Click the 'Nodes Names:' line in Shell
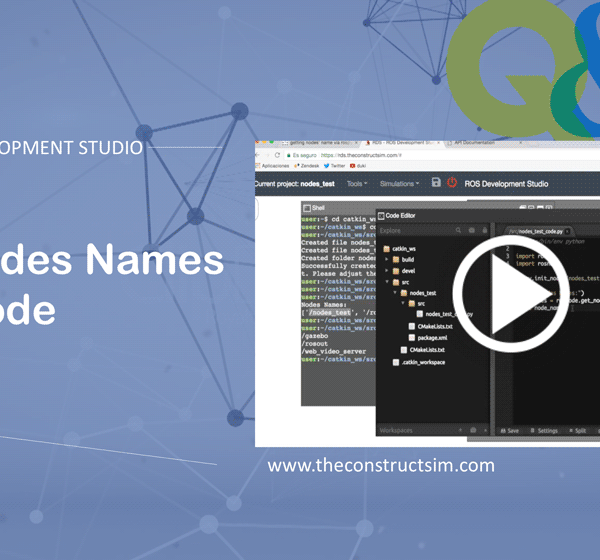Image resolution: width=600 pixels, height=560 pixels. [x=324, y=305]
